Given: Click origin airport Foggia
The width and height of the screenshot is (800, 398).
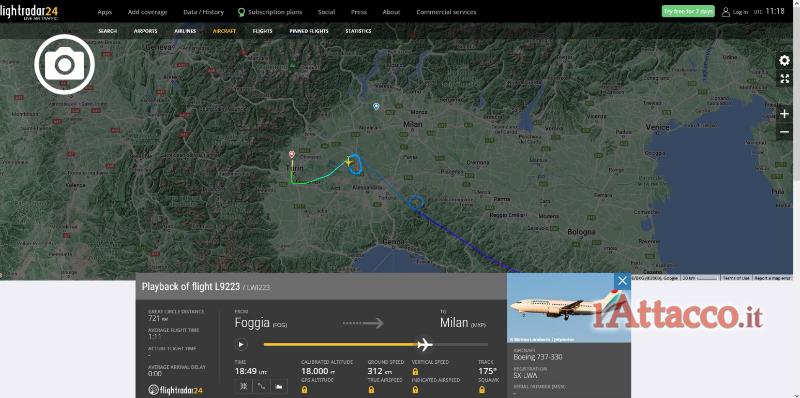Looking at the screenshot, I should [260, 323].
